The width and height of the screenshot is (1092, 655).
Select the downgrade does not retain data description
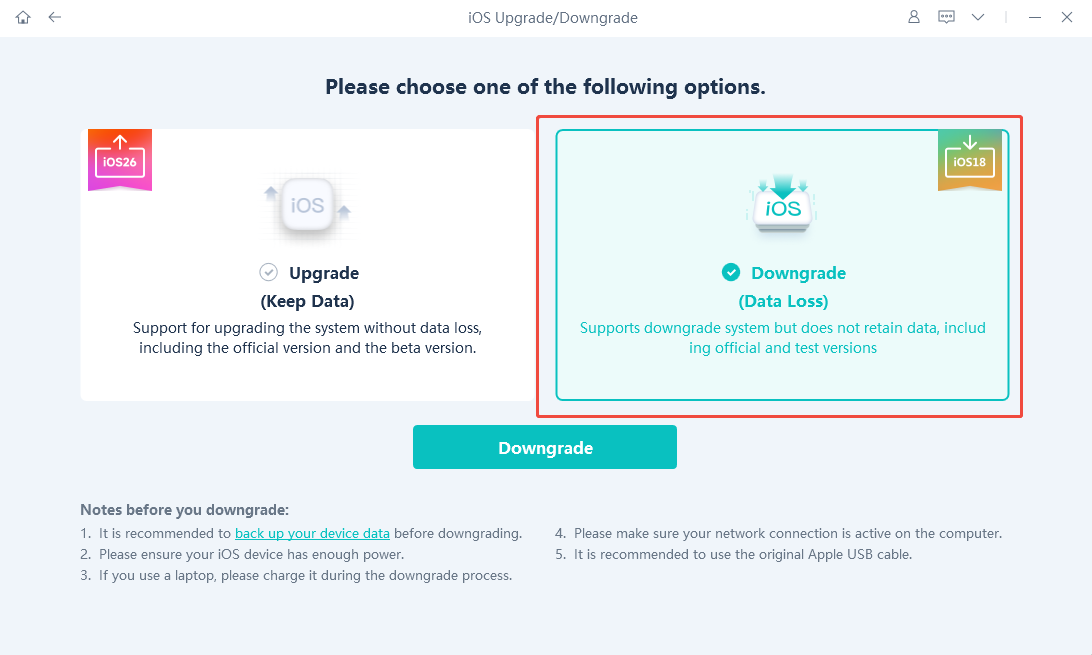(x=783, y=338)
